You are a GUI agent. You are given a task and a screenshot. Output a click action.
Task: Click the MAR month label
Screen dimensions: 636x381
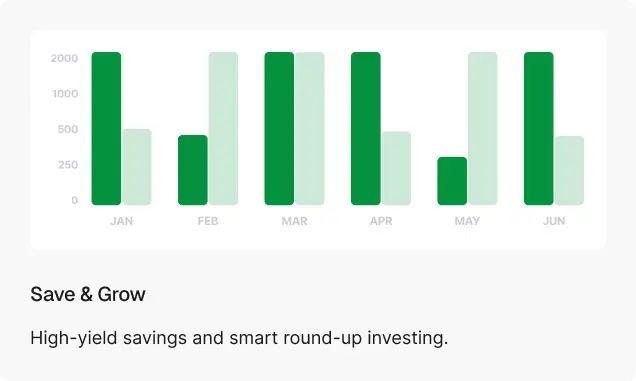click(x=294, y=221)
